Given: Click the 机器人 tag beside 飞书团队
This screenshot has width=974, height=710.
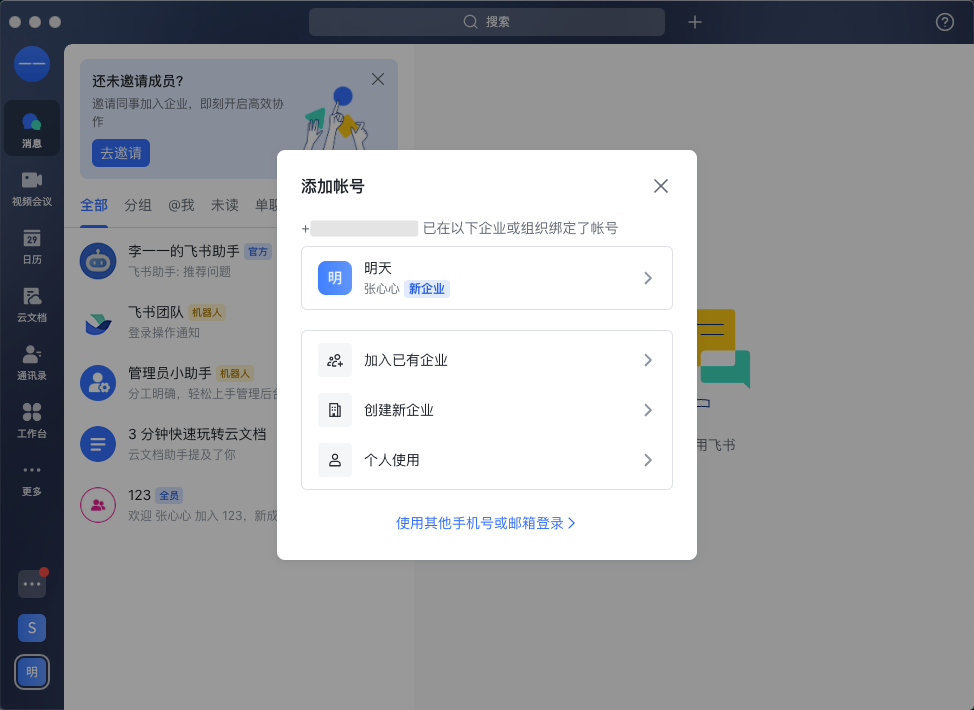Looking at the screenshot, I should click(207, 312).
